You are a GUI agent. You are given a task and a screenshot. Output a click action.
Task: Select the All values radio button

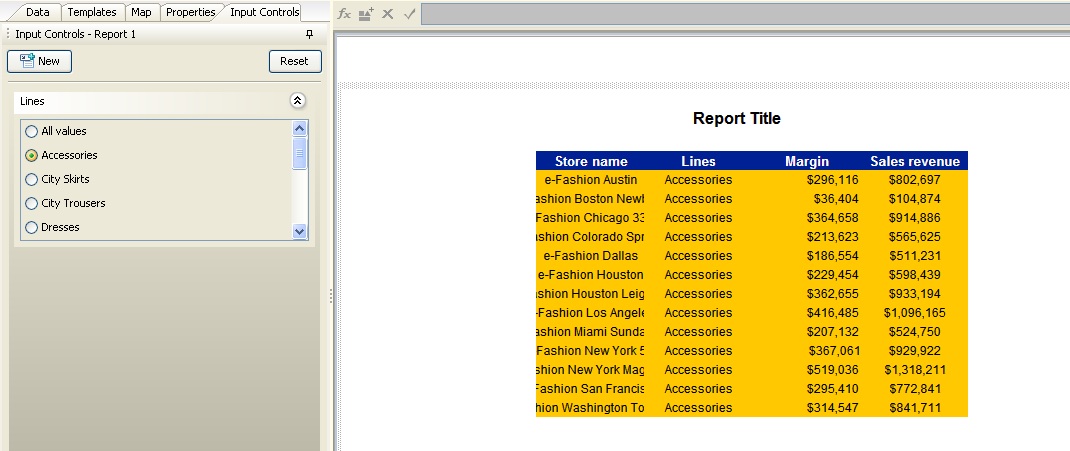coord(31,132)
